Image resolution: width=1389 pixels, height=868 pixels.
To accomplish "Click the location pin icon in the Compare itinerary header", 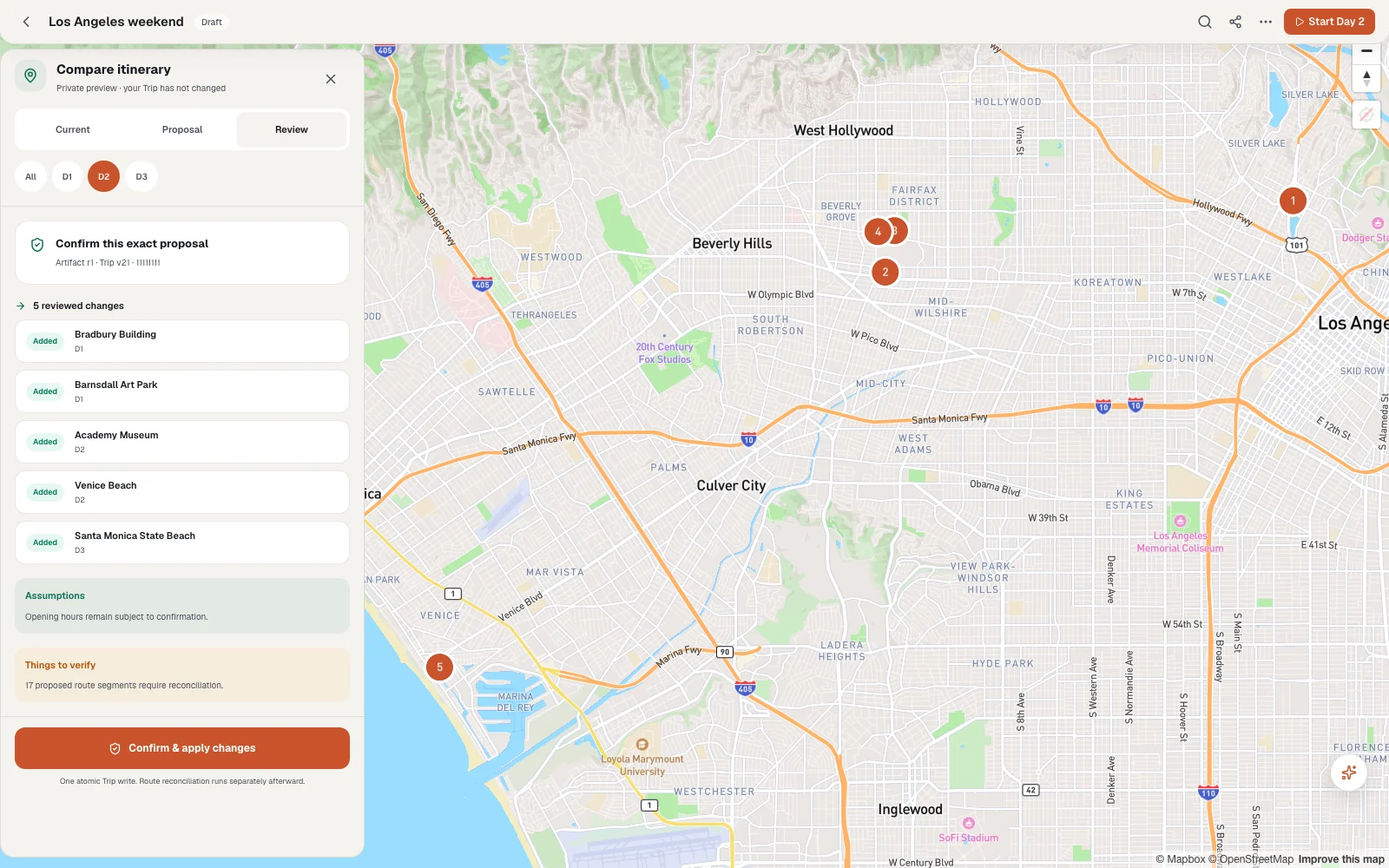I will [x=30, y=76].
